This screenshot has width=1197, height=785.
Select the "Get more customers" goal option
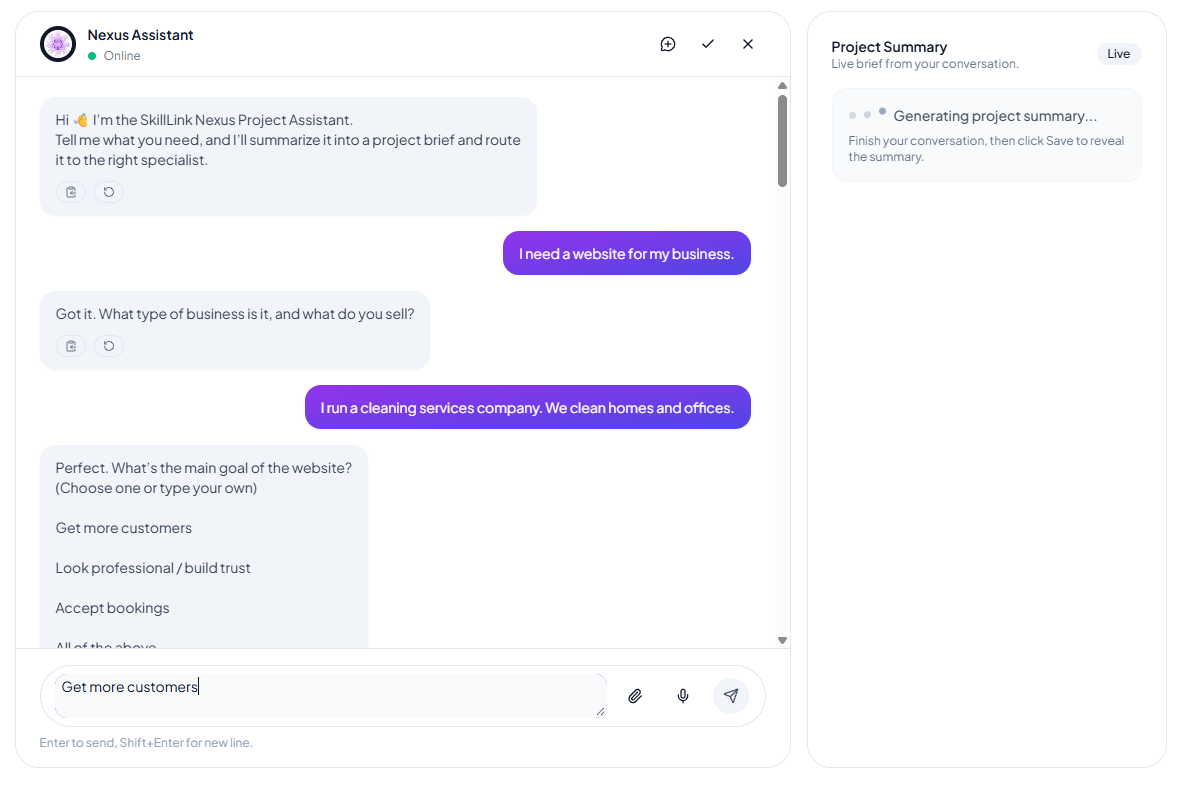(x=123, y=527)
